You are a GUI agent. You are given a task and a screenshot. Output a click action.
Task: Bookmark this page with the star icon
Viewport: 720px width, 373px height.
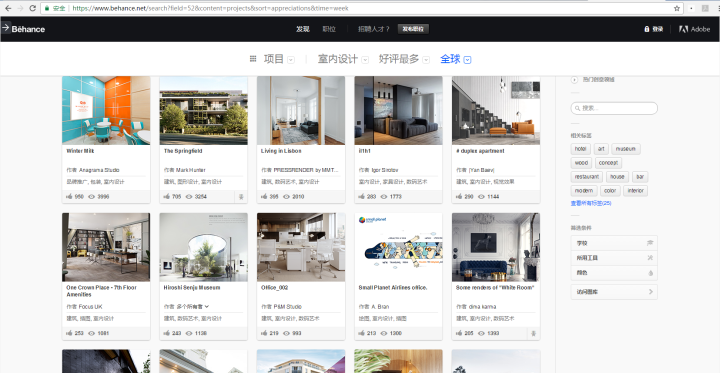click(x=677, y=8)
